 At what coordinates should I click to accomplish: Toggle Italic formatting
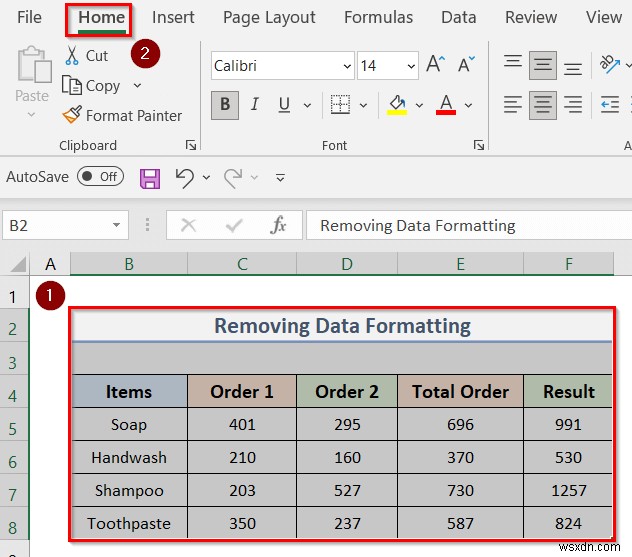tap(254, 105)
